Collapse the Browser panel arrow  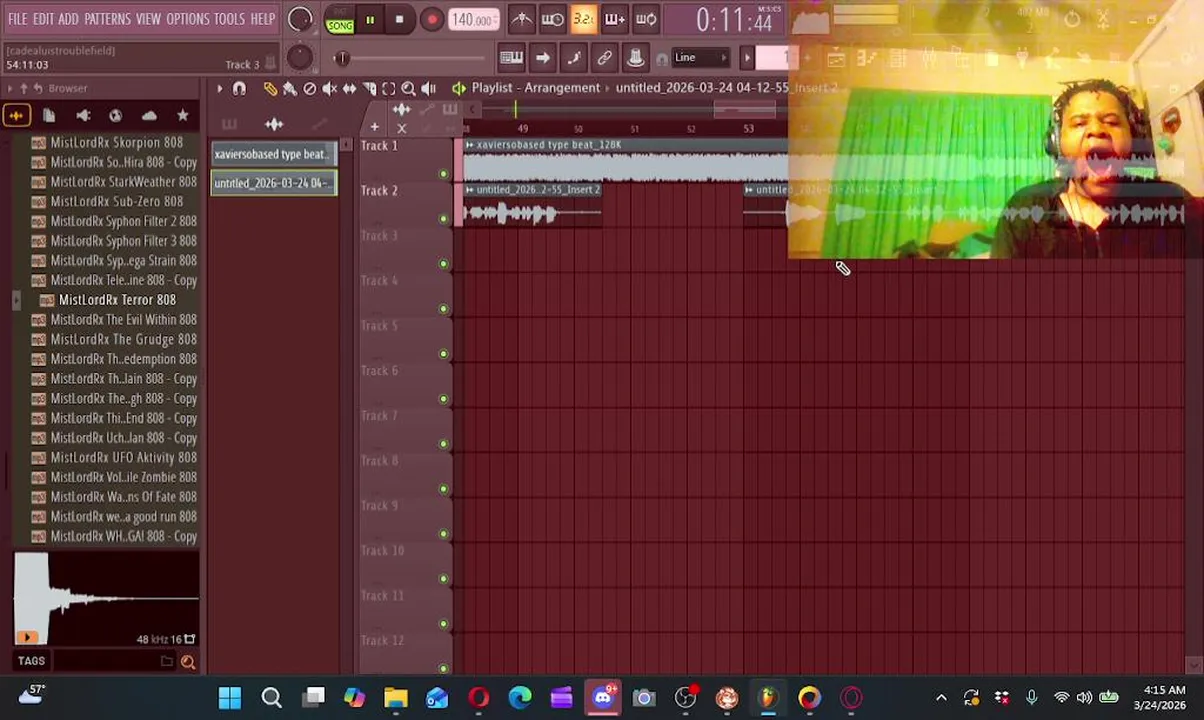10,89
